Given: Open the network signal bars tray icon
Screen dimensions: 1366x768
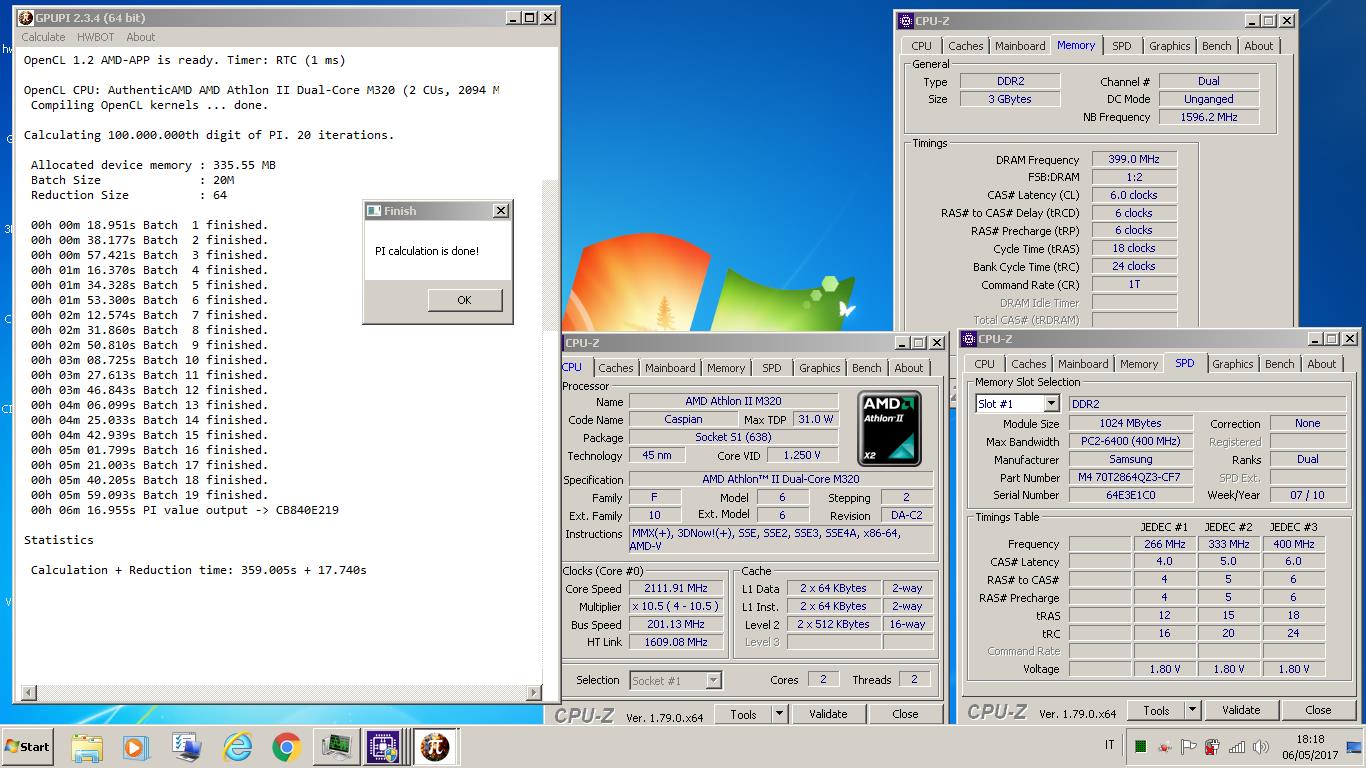Looking at the screenshot, I should (1237, 746).
